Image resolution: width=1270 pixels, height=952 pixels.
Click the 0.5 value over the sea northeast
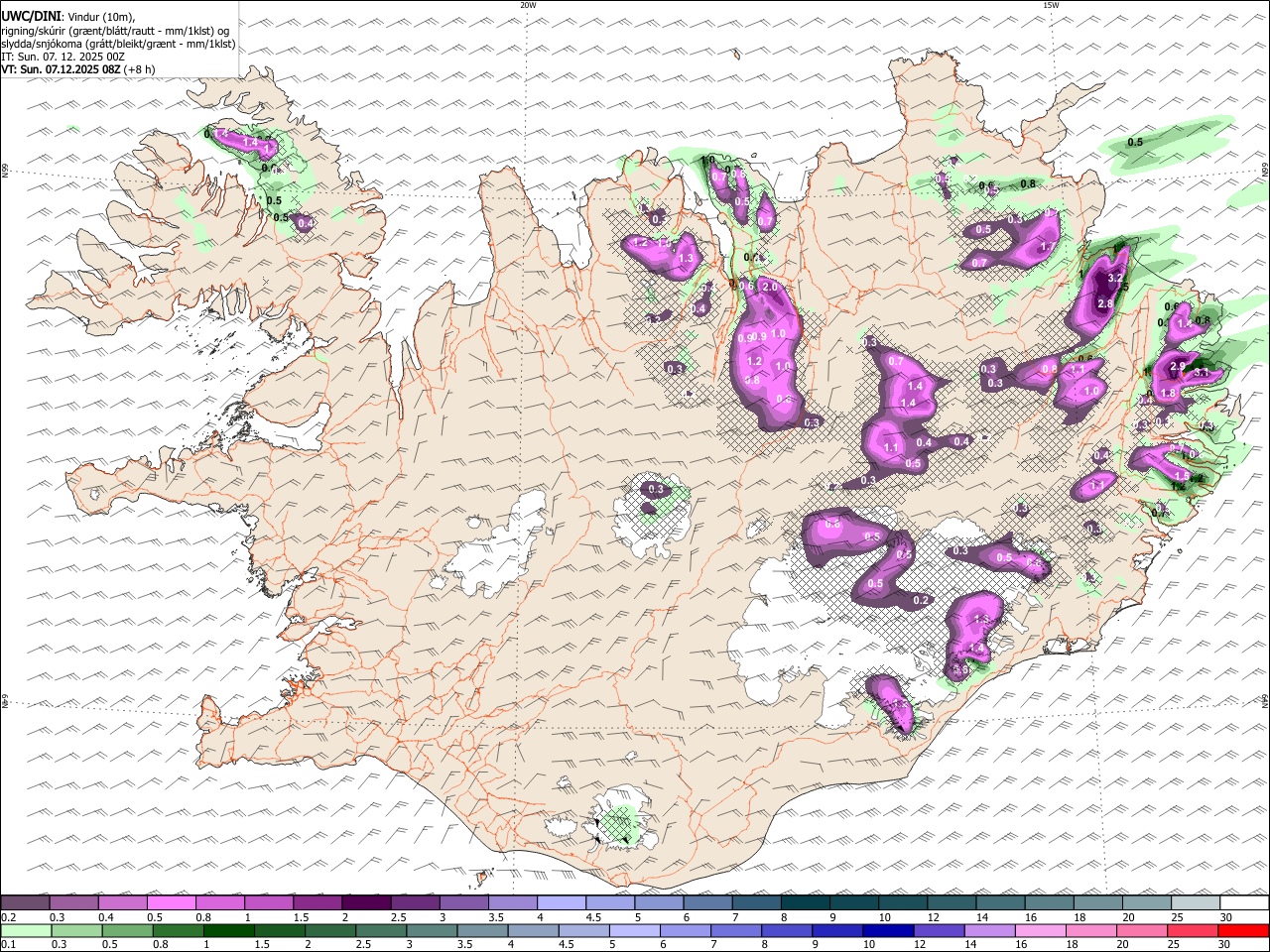[1135, 142]
